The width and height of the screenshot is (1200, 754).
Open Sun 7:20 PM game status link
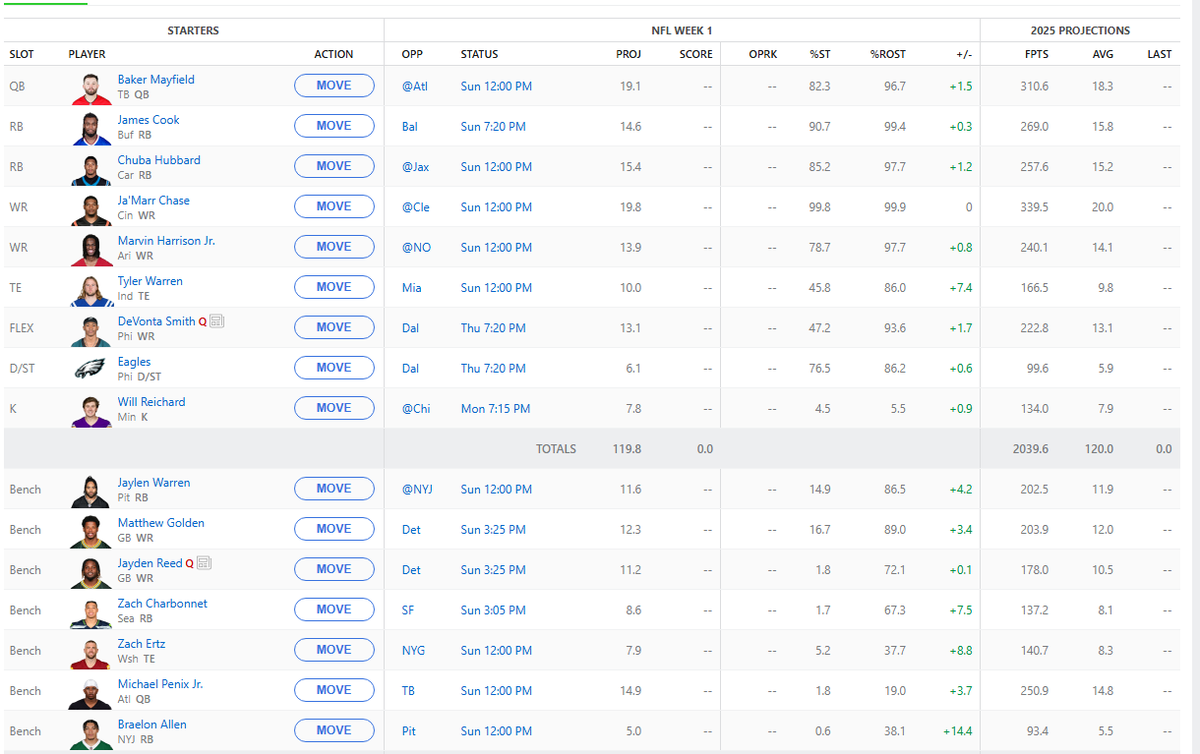coord(493,127)
